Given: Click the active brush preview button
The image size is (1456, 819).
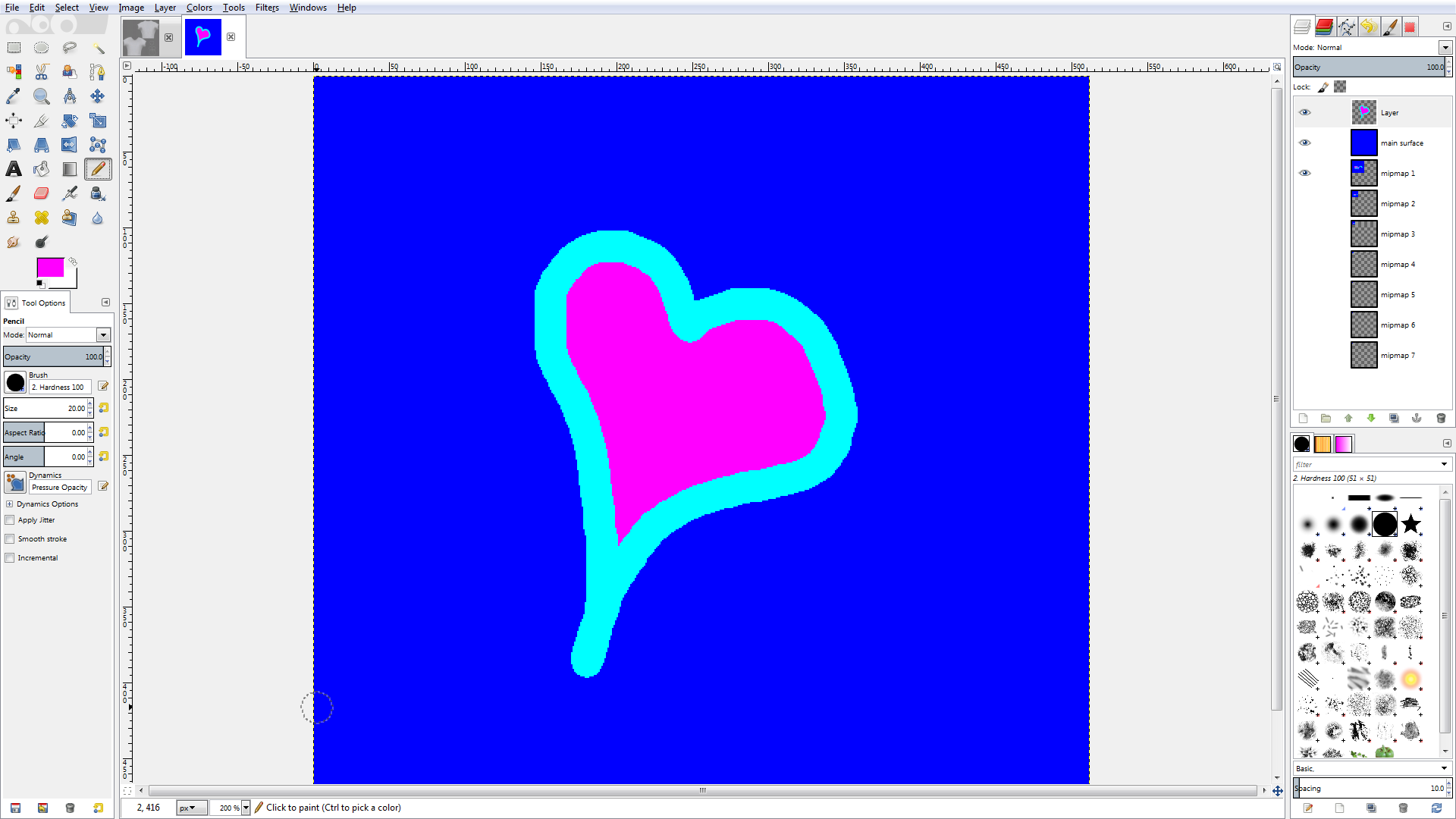Looking at the screenshot, I should click(x=15, y=383).
